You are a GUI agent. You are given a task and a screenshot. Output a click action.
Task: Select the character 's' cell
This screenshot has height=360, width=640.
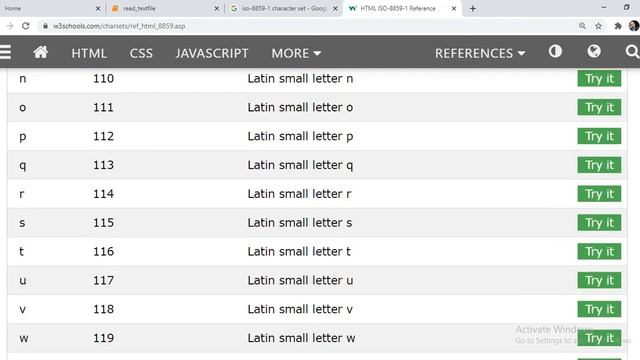tap(22, 223)
